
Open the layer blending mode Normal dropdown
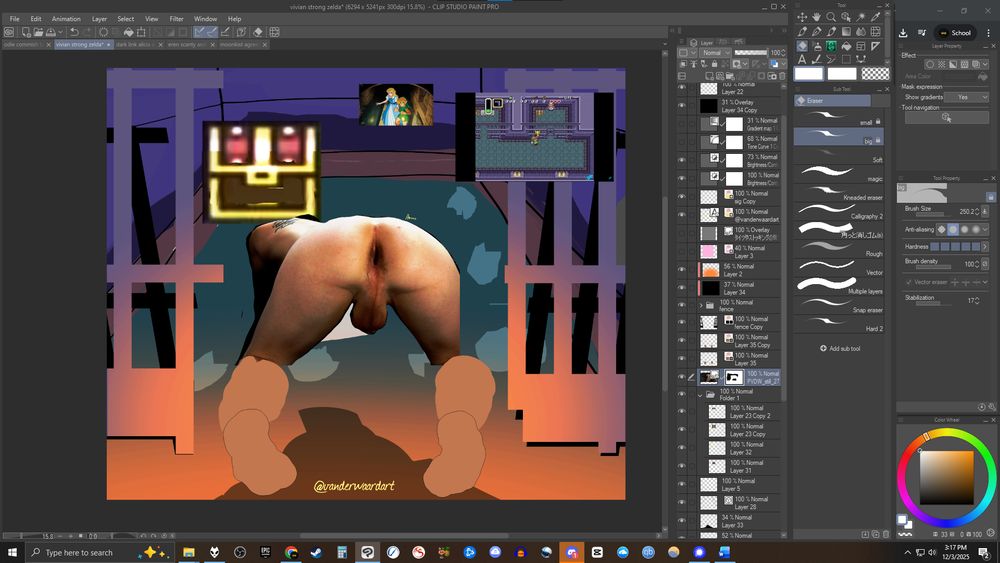[715, 53]
